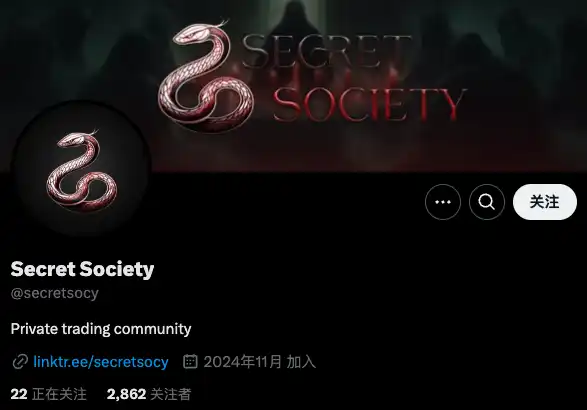The width and height of the screenshot is (587, 410).
Task: Click the following count 22
Action: [x=19, y=394]
